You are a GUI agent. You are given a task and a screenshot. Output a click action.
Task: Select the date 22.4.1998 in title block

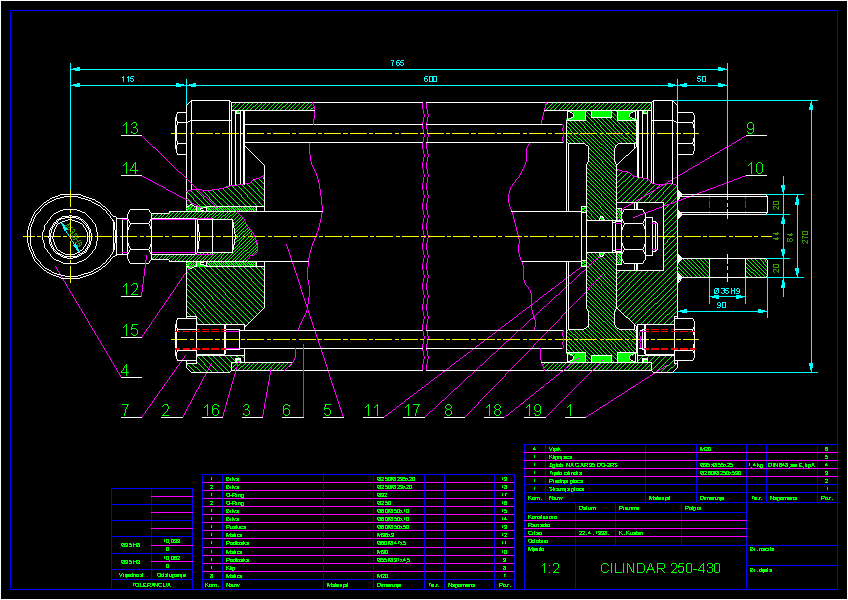click(594, 533)
